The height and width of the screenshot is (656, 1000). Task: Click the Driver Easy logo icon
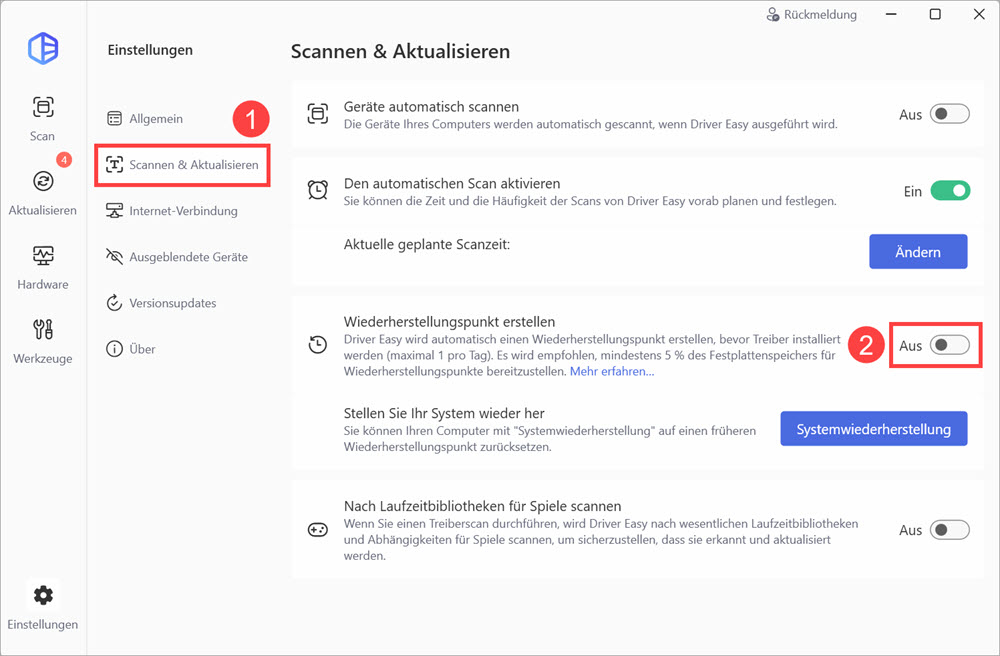point(43,48)
